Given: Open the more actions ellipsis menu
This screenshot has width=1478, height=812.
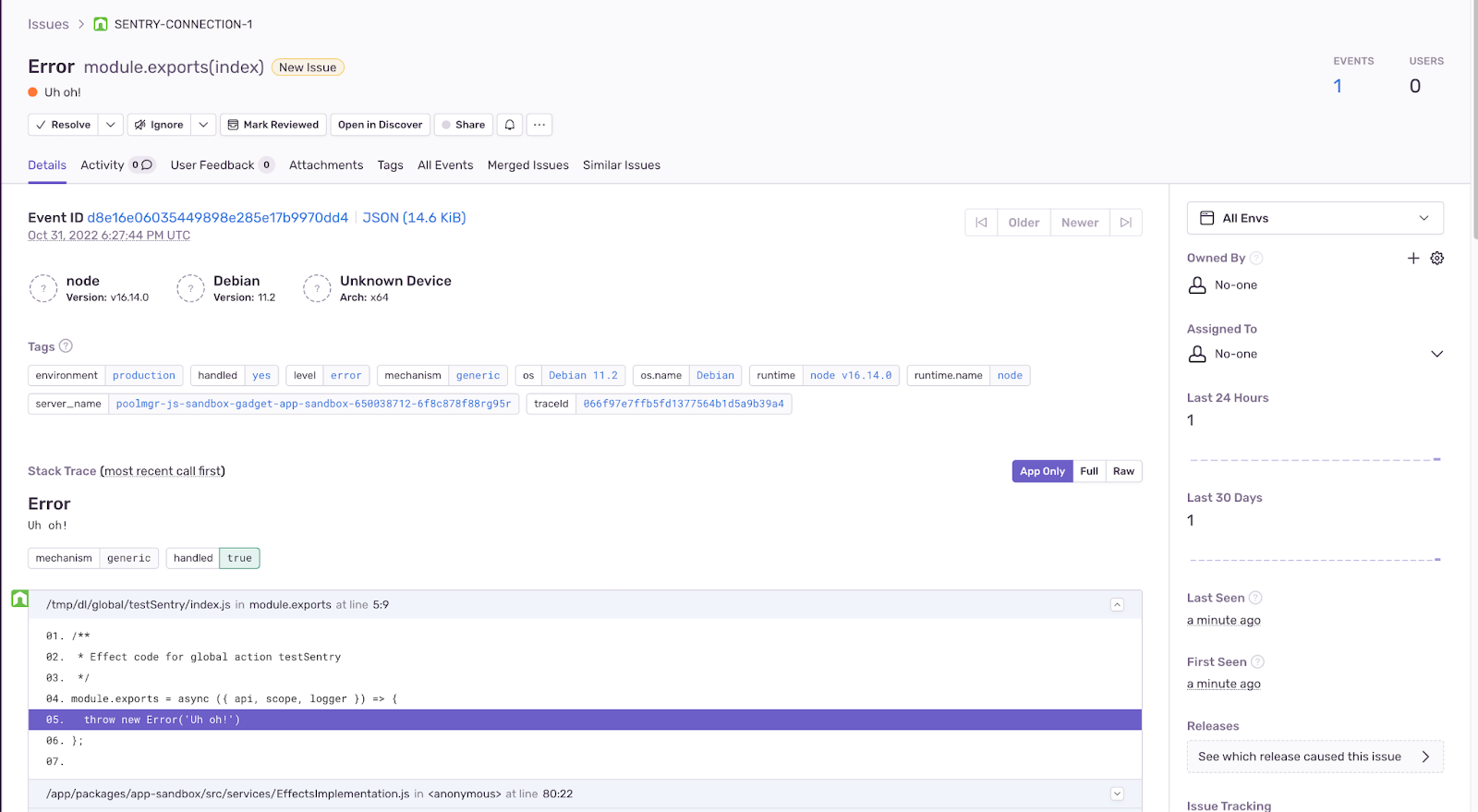Looking at the screenshot, I should pos(539,125).
